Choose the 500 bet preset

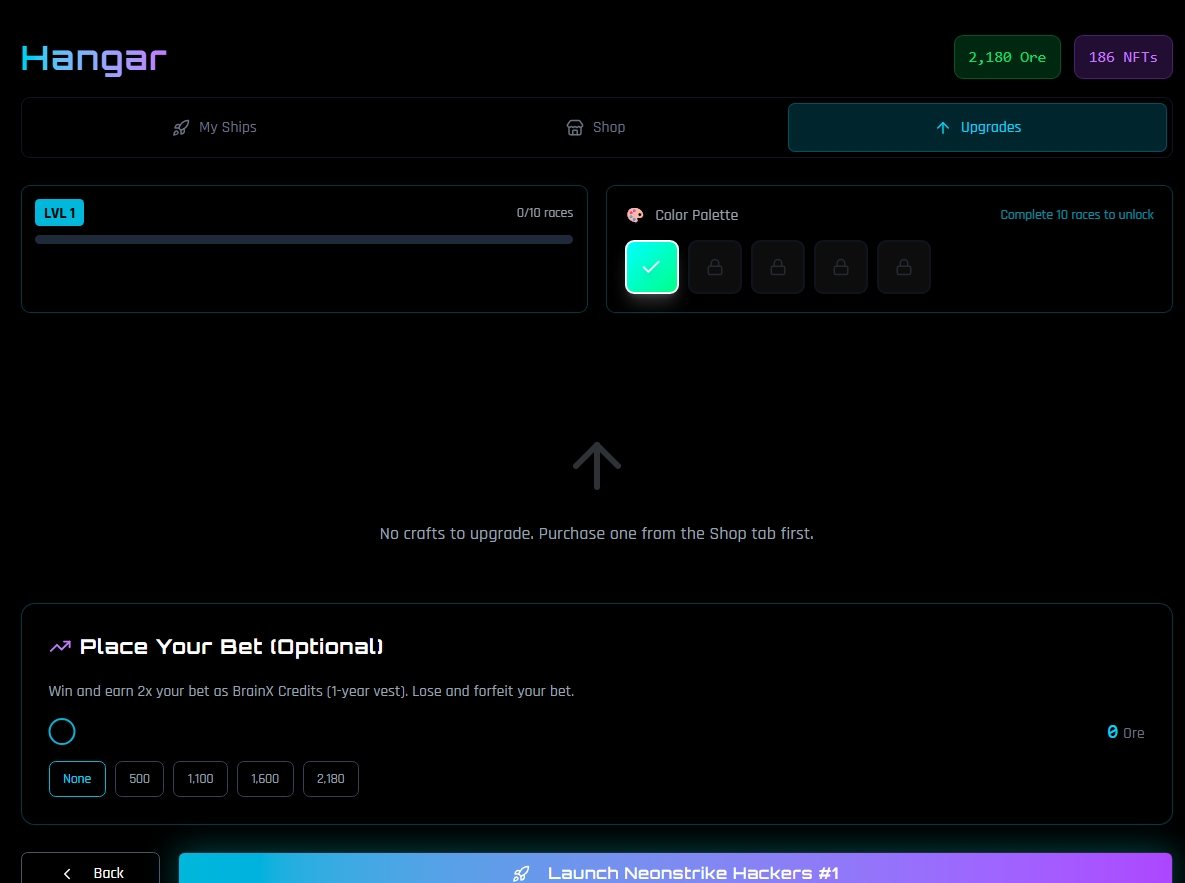[139, 779]
